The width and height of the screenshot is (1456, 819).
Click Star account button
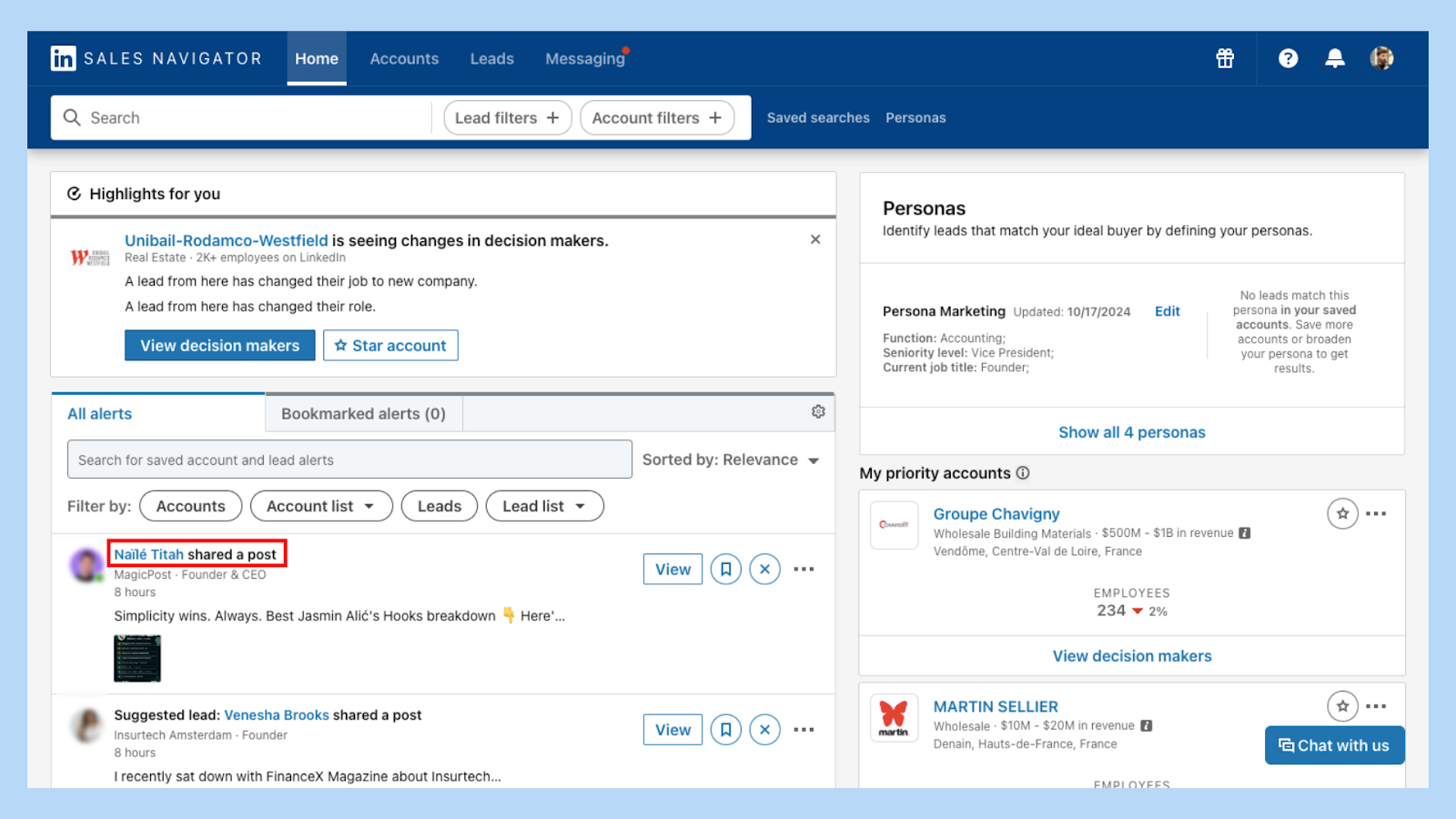pos(390,345)
